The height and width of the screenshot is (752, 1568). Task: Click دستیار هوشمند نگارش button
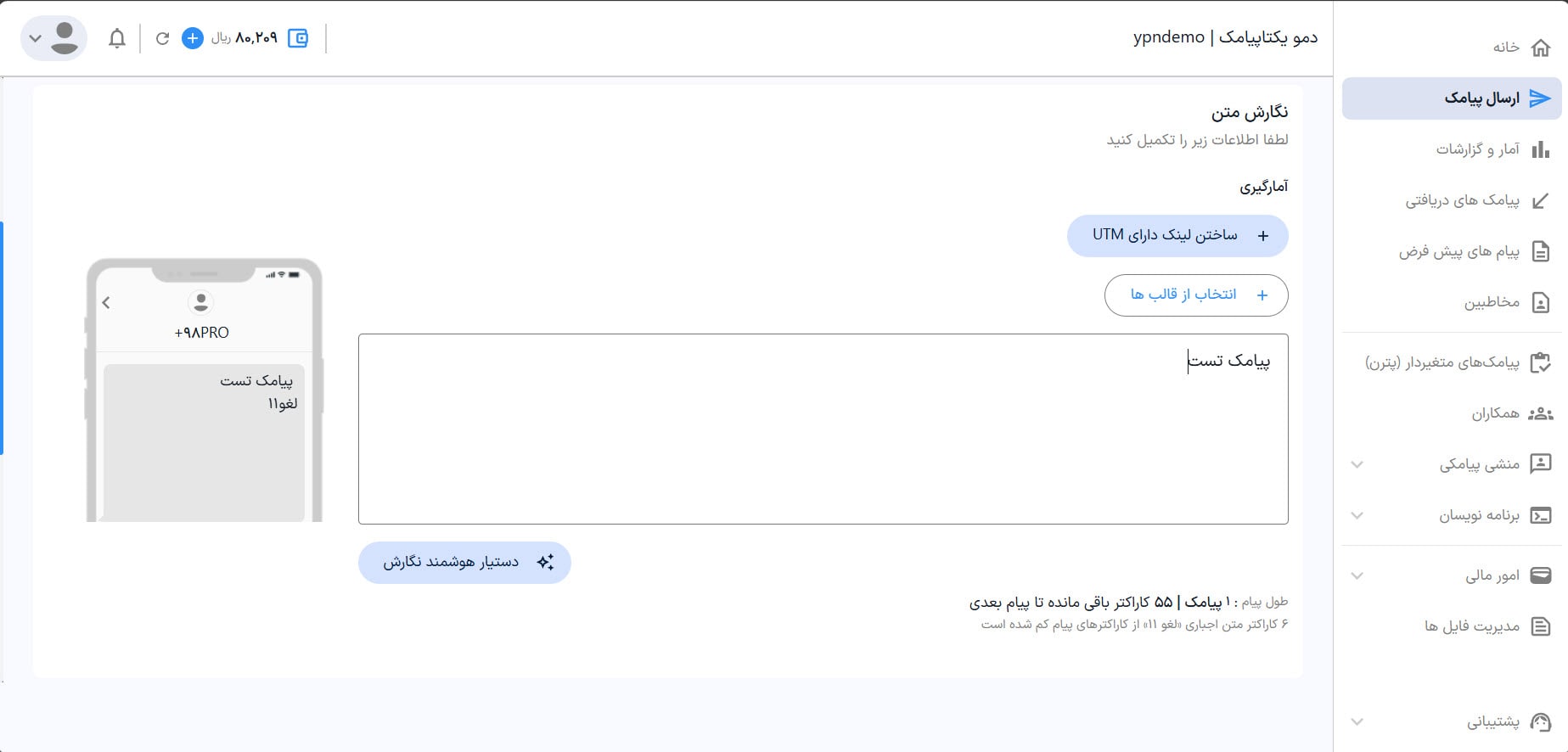[464, 563]
